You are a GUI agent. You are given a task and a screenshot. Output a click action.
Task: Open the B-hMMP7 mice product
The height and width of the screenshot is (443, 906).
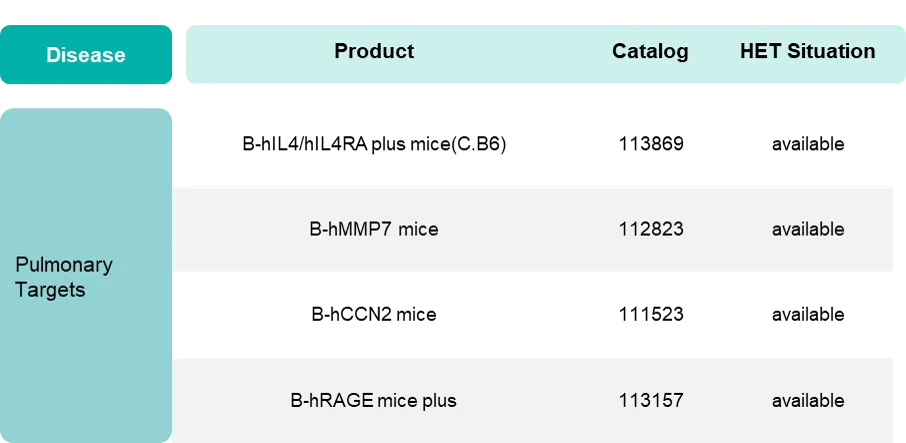tap(374, 229)
